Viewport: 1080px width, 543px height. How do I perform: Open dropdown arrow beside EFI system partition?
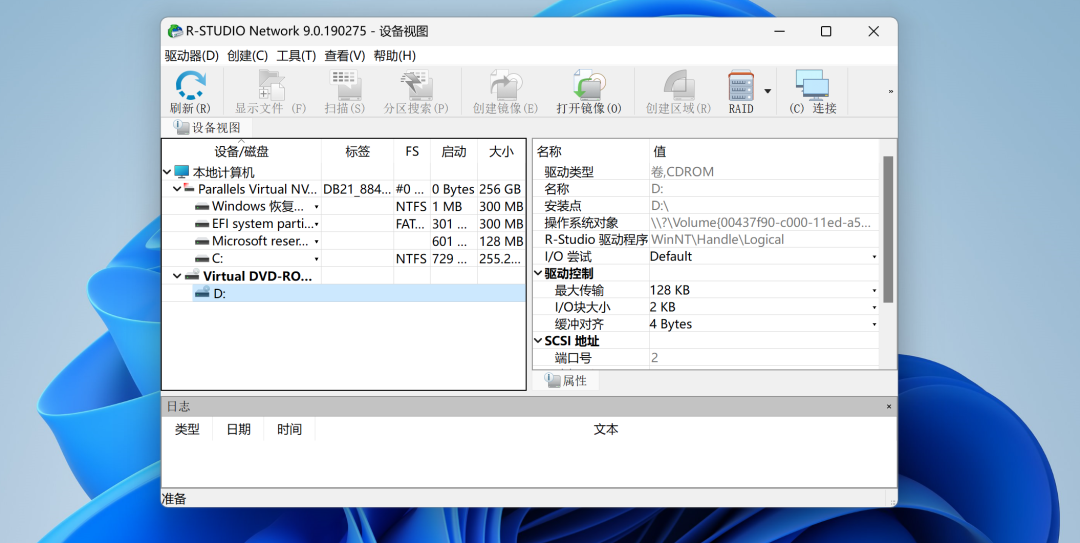pyautogui.click(x=316, y=224)
